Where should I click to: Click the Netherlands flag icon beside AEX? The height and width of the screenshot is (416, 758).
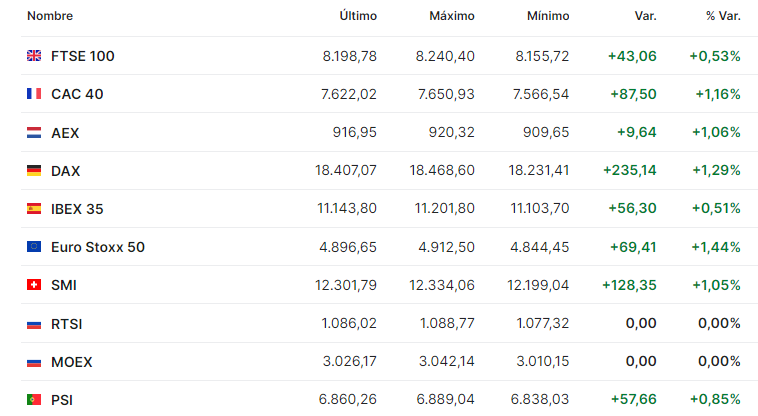click(34, 132)
